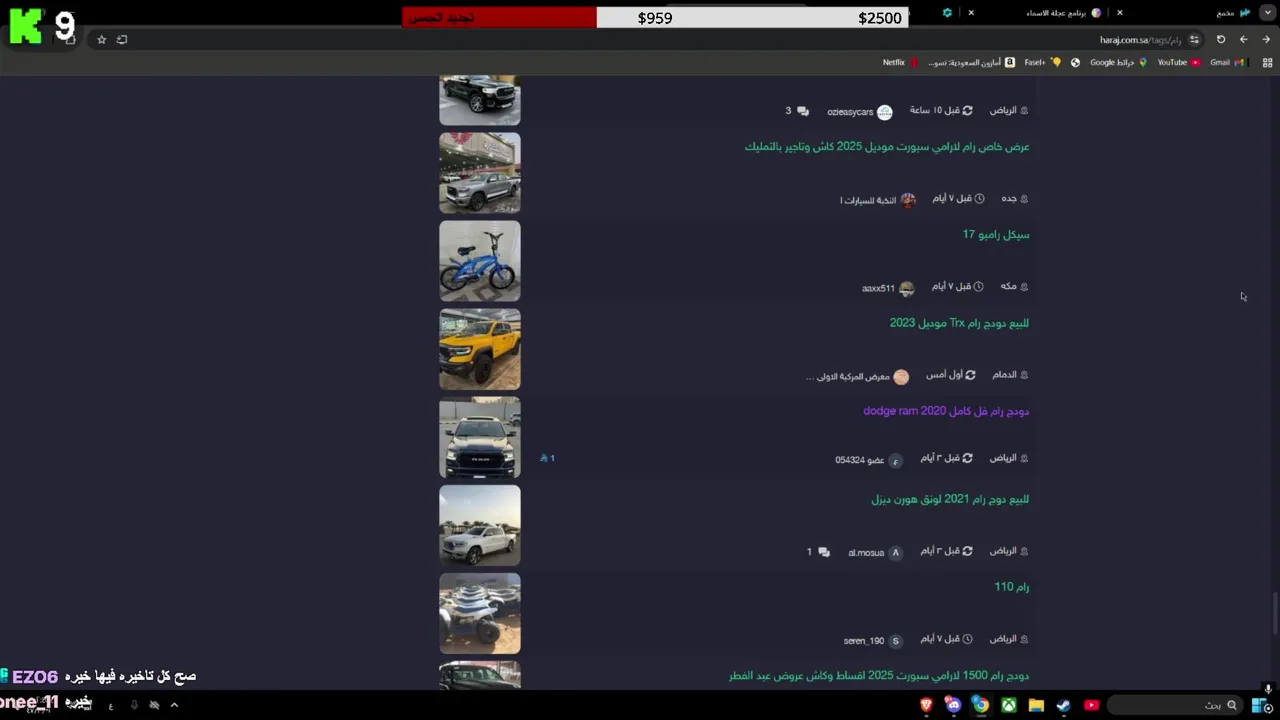1280x720 pixels.
Task: Open the Fasel+ bookmark
Action: click(1042, 62)
